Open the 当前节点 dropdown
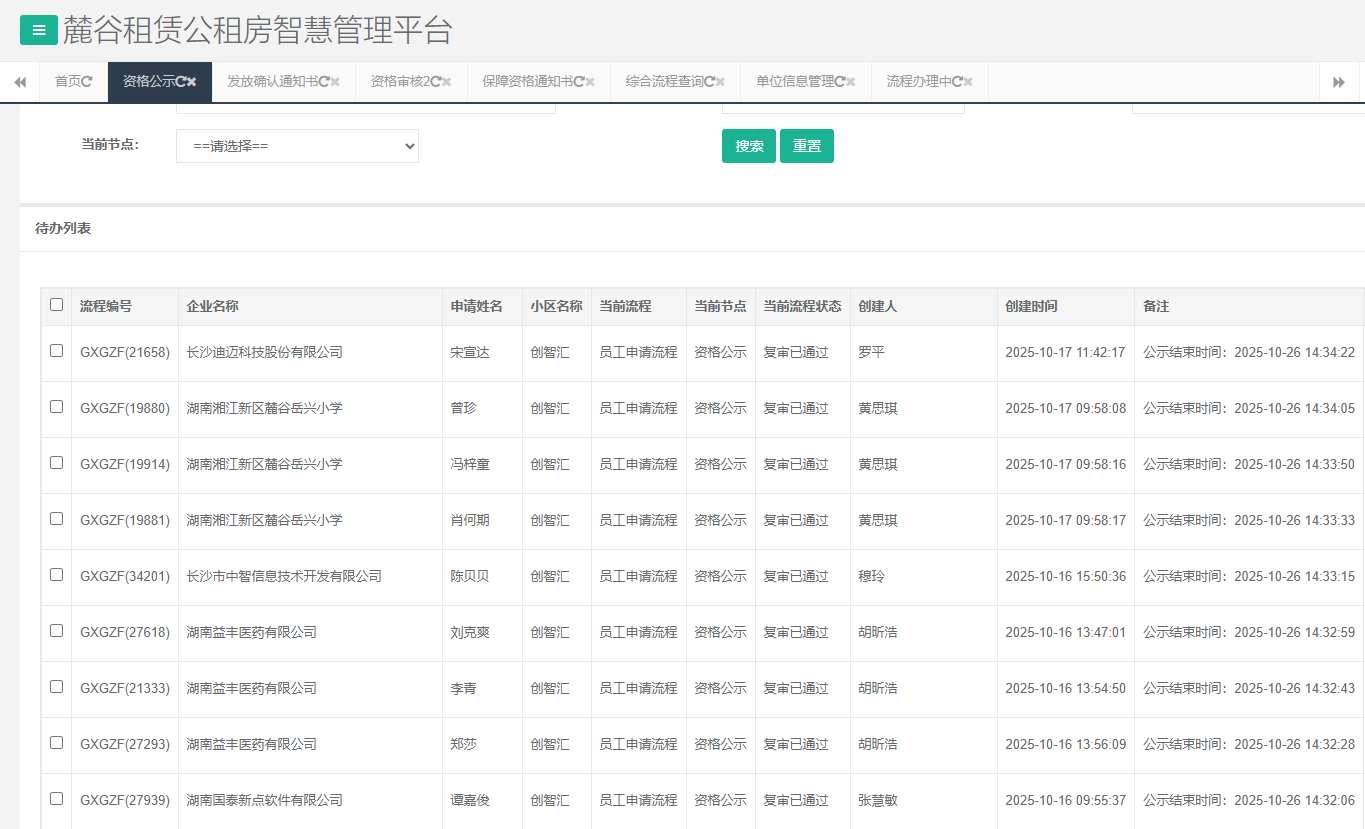Viewport: 1365px width, 829px height. point(297,146)
